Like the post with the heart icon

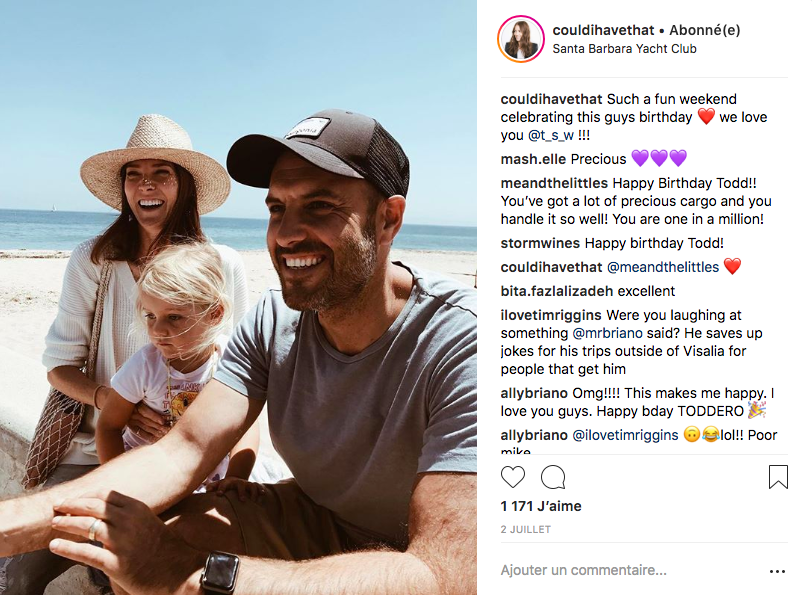[513, 477]
